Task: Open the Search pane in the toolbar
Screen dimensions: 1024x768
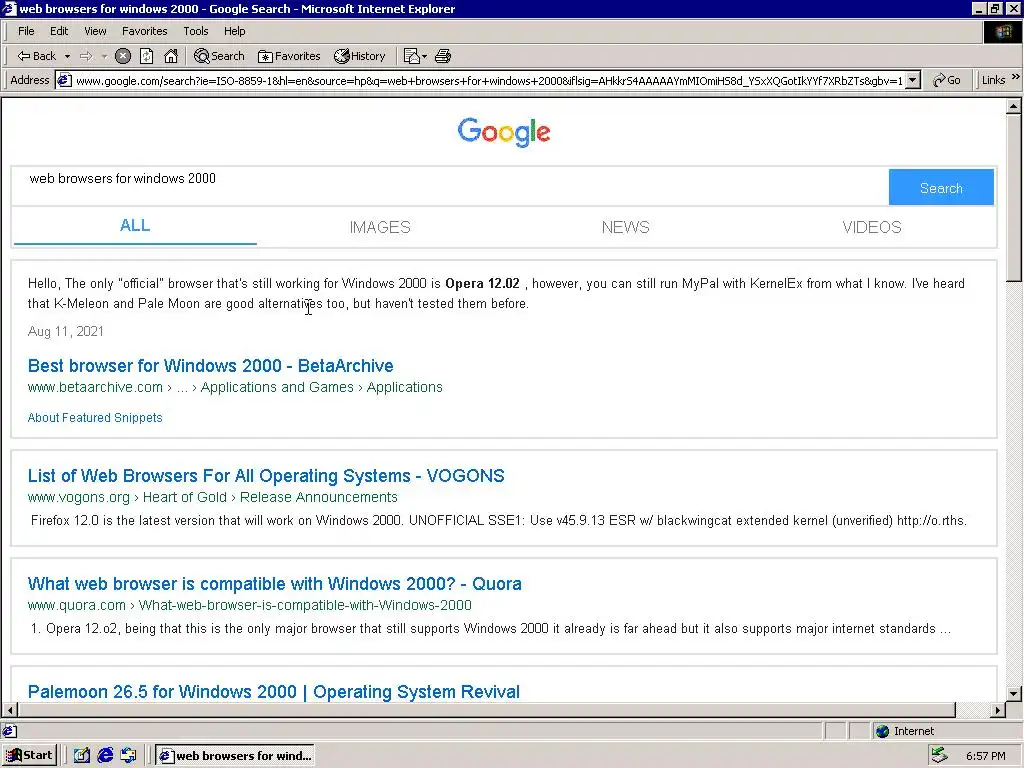Action: 219,56
